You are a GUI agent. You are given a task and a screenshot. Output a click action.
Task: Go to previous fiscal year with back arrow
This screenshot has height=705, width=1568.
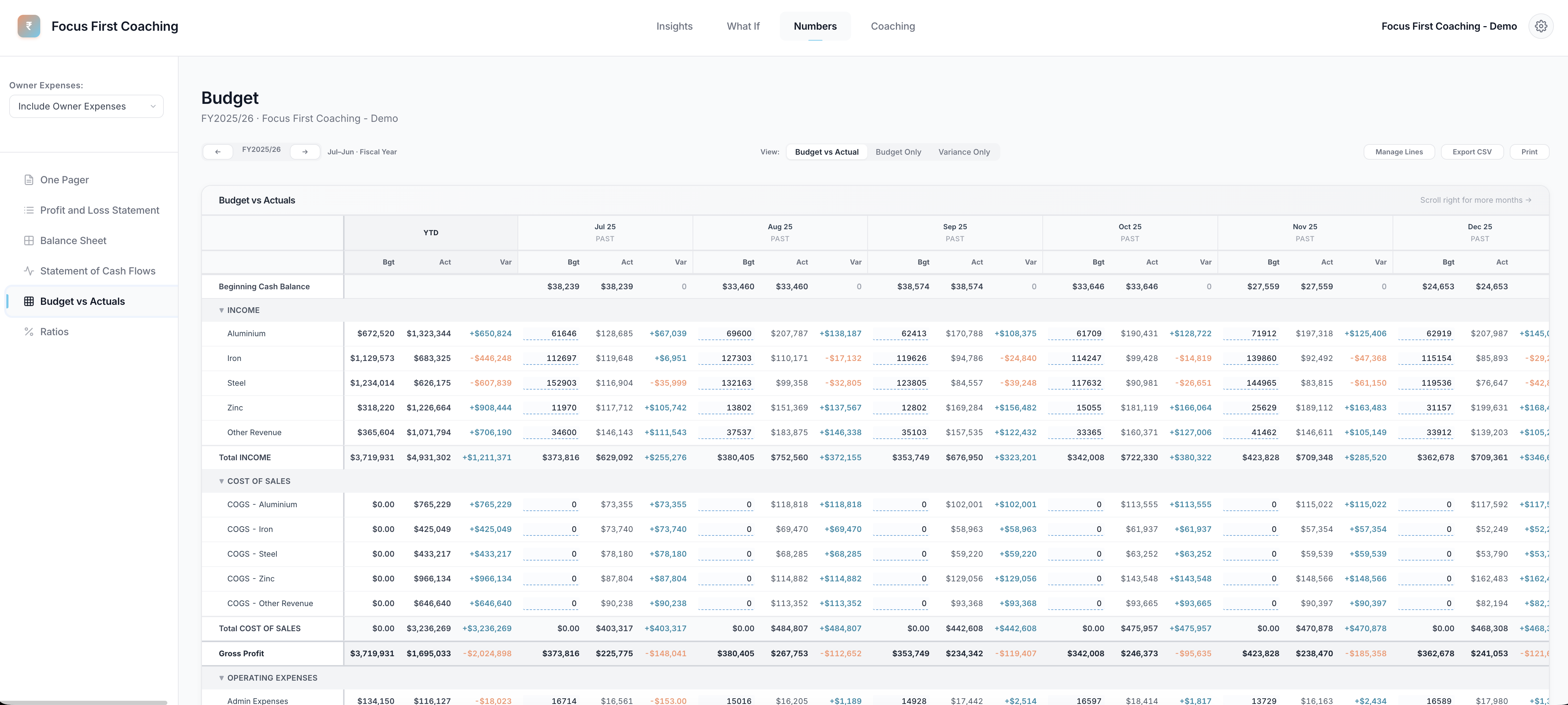point(217,152)
